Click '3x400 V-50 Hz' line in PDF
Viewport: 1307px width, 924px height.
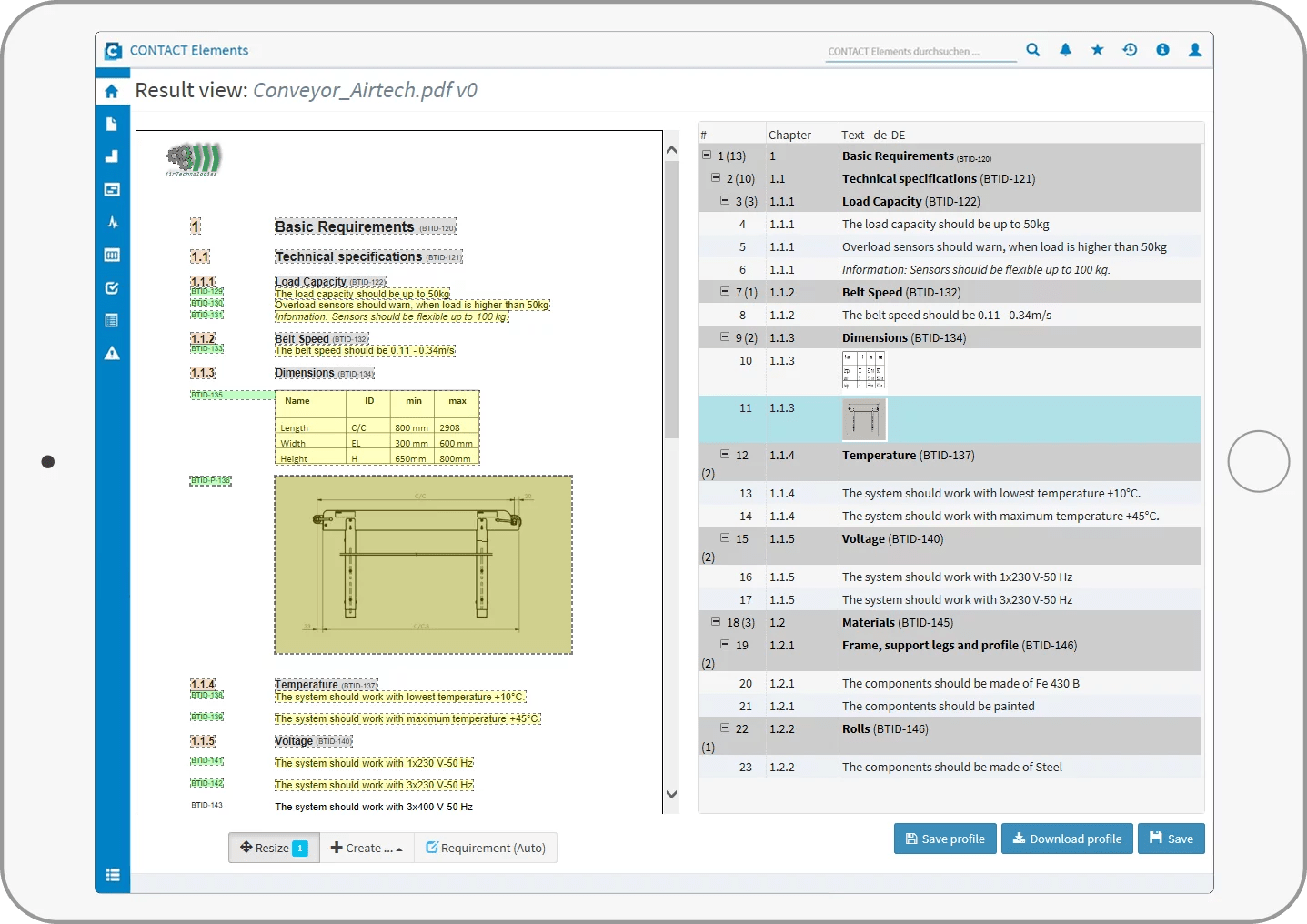pyautogui.click(x=374, y=807)
